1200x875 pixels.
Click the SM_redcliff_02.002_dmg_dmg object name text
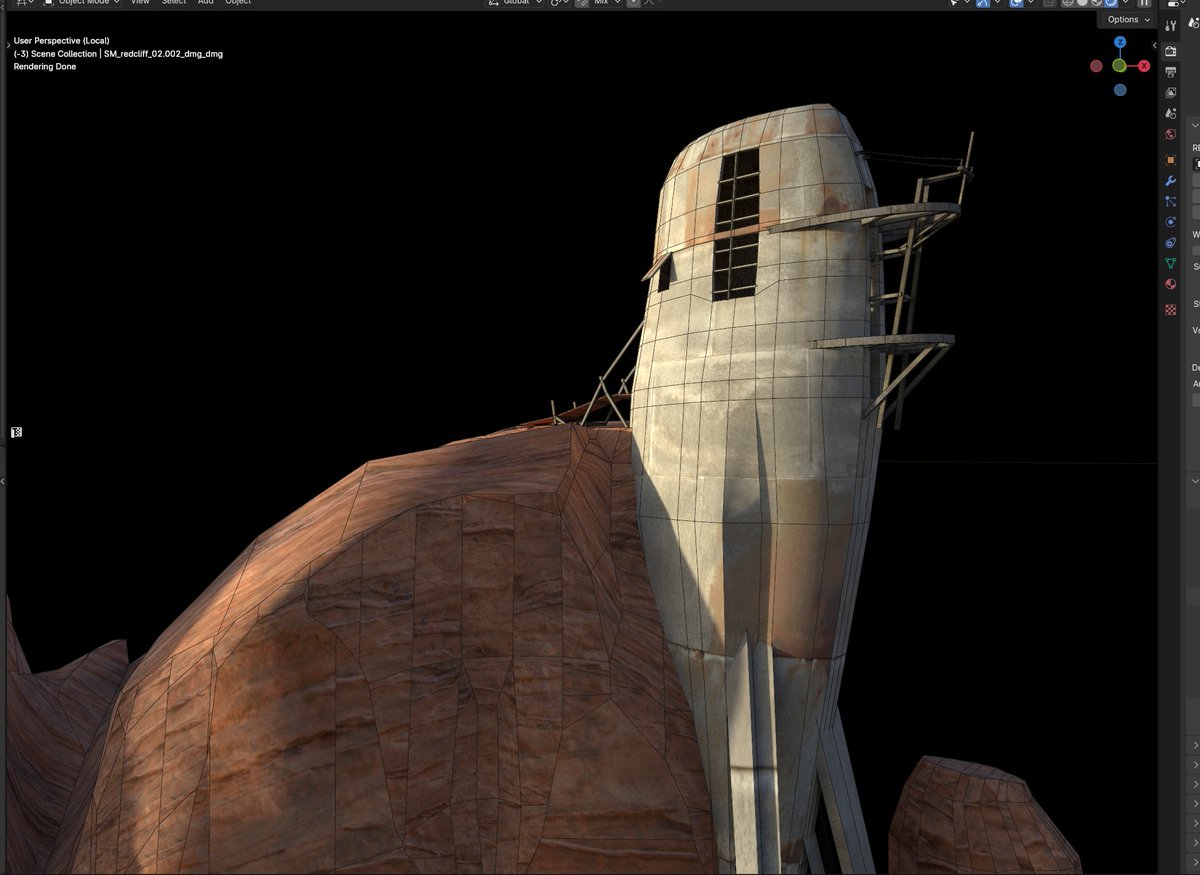[163, 54]
